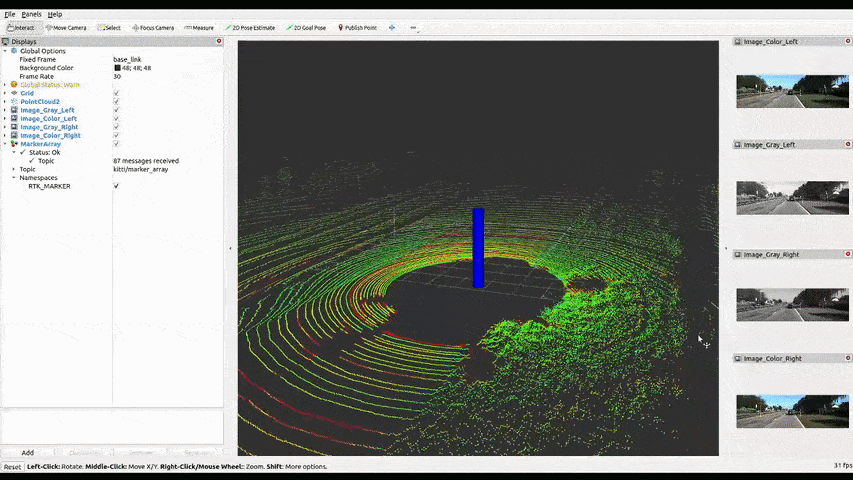Open the File menu
853x480 pixels.
10,14
